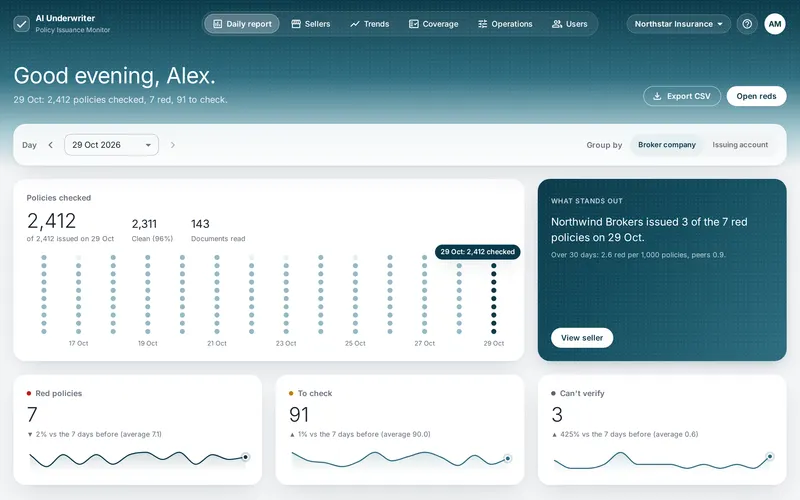Click the '29 Oct: 2,412 checked' tooltip
The width and height of the screenshot is (800, 500).
pyautogui.click(x=478, y=252)
